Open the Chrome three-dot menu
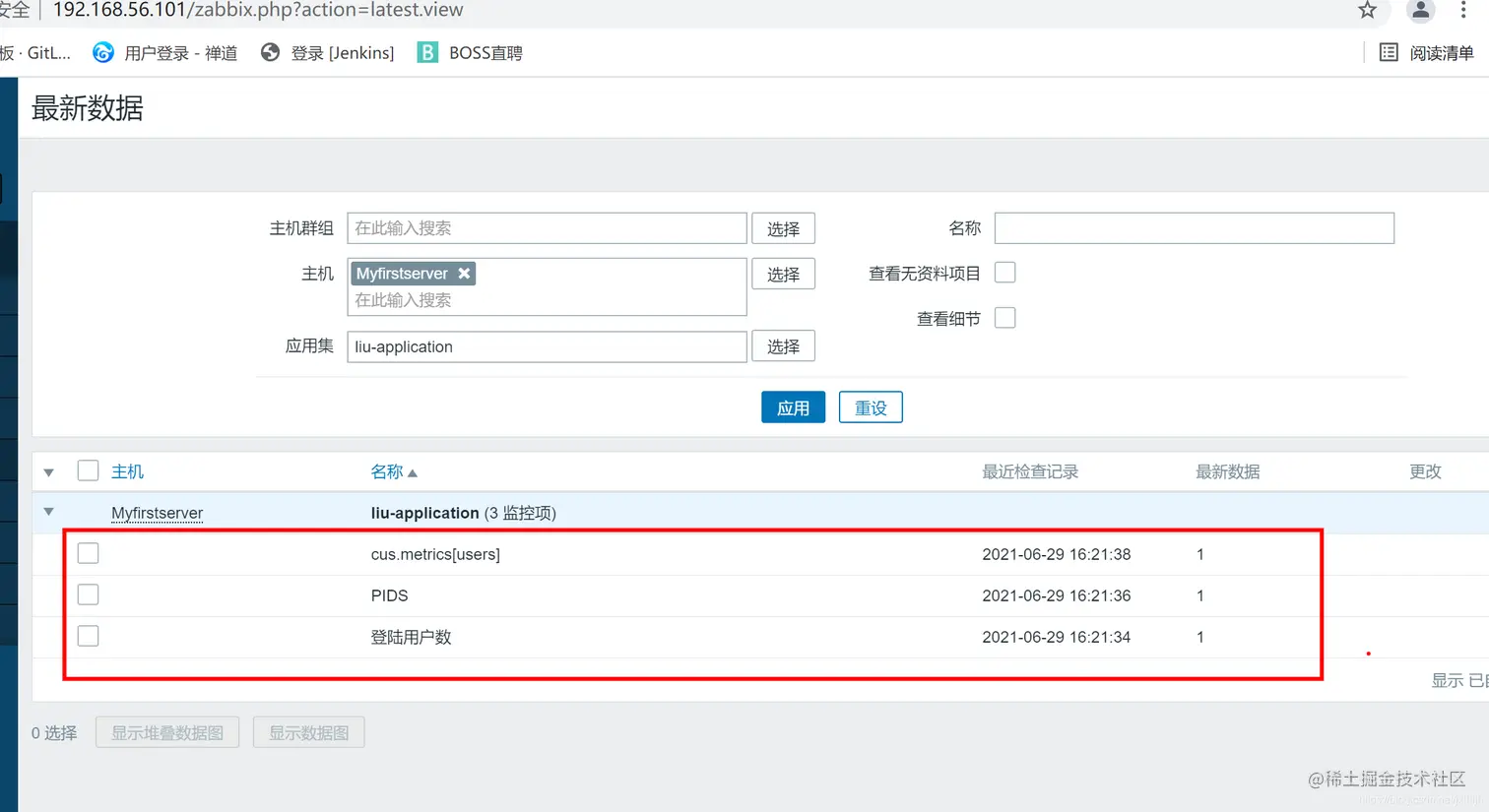Image resolution: width=1489 pixels, height=812 pixels. [x=1463, y=11]
